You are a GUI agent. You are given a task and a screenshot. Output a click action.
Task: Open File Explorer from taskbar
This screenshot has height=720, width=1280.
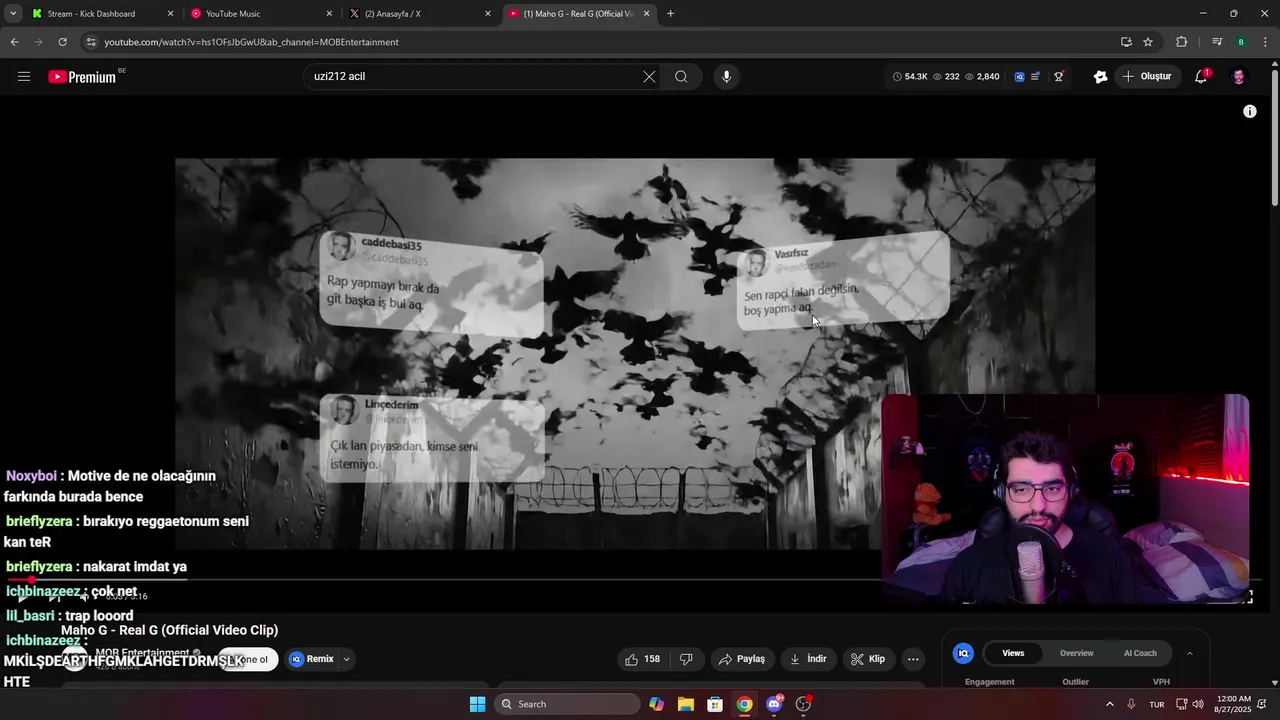[x=686, y=704]
